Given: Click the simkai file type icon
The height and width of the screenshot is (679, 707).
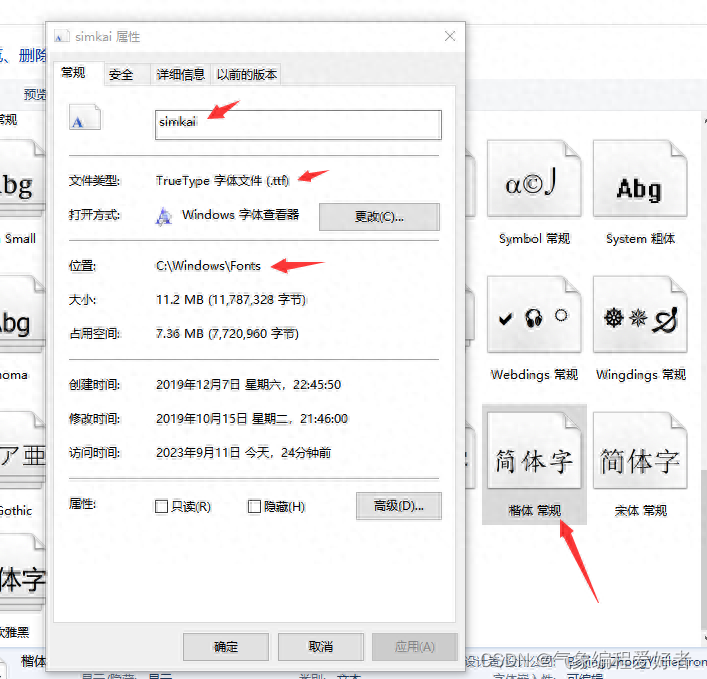Looking at the screenshot, I should [85, 117].
